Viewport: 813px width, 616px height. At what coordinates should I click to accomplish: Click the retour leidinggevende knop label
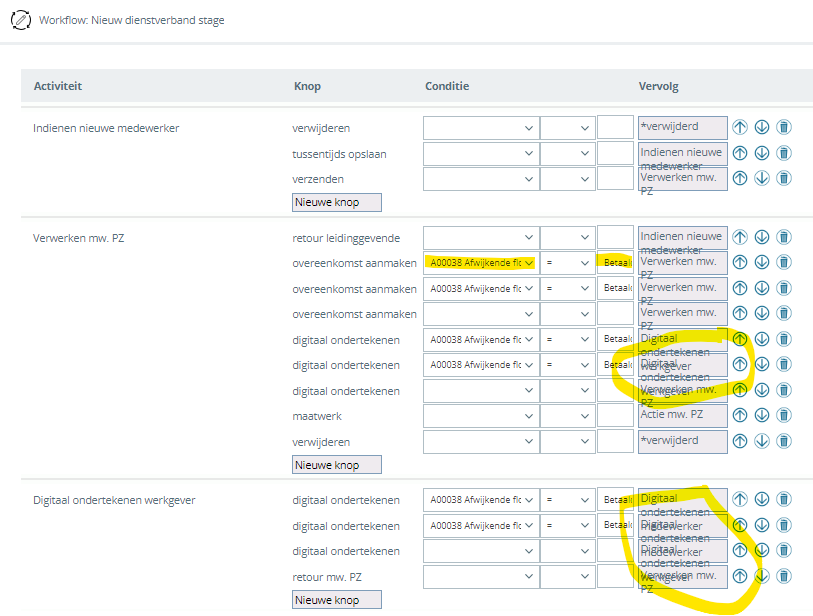346,238
